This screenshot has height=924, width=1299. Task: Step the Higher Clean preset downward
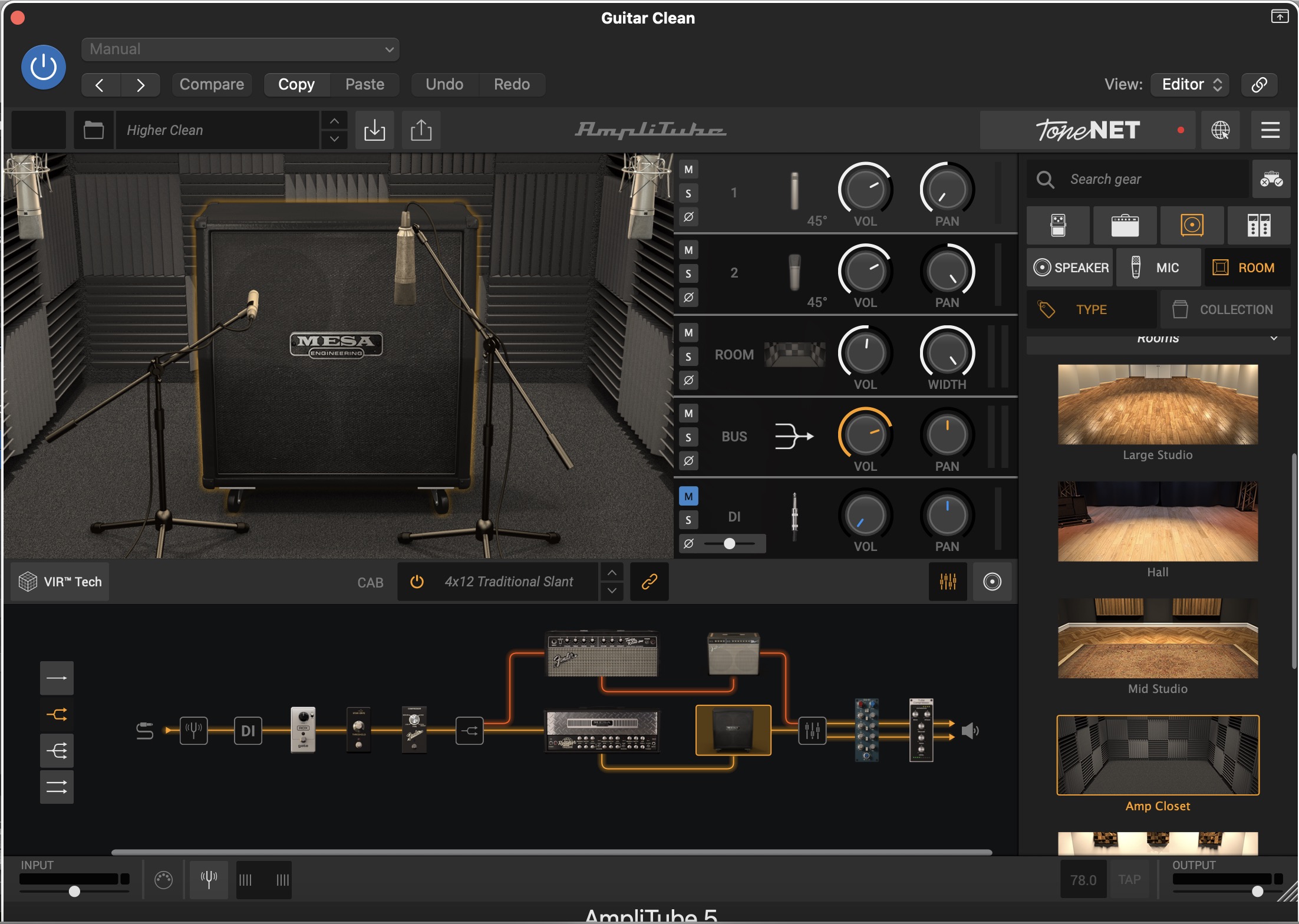point(334,139)
